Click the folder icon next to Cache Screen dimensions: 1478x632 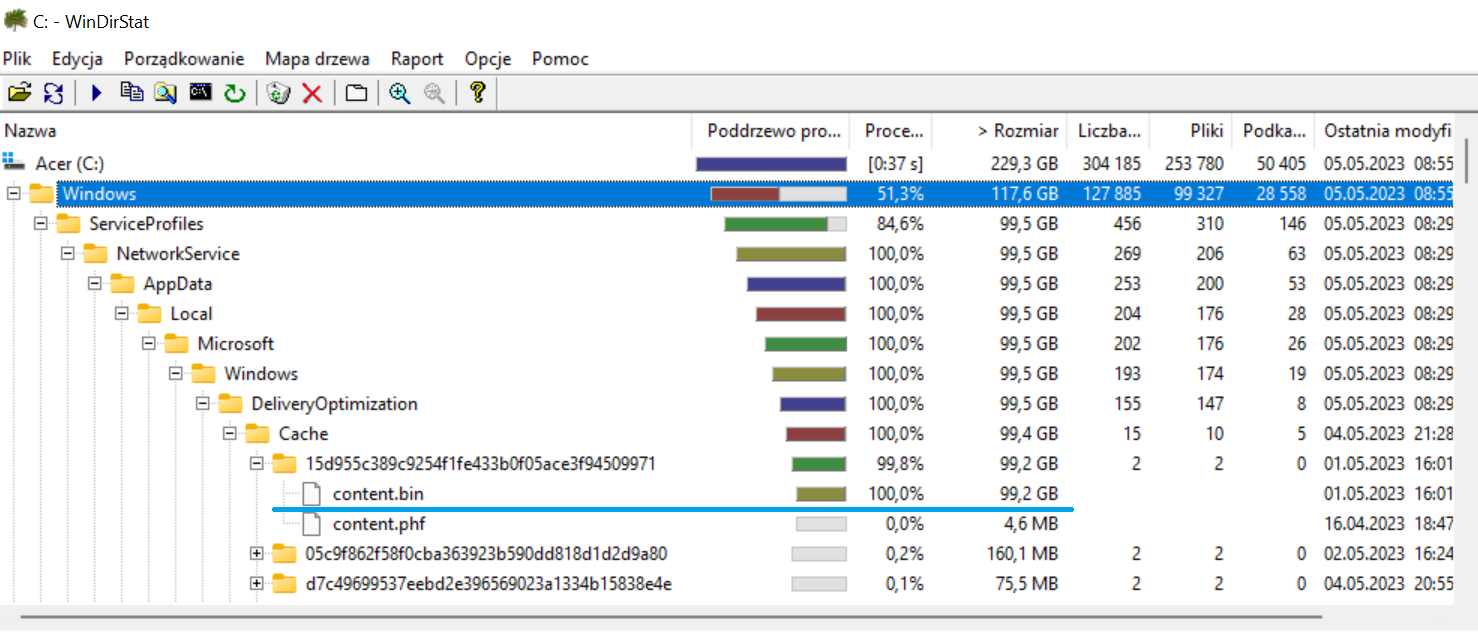pos(258,433)
